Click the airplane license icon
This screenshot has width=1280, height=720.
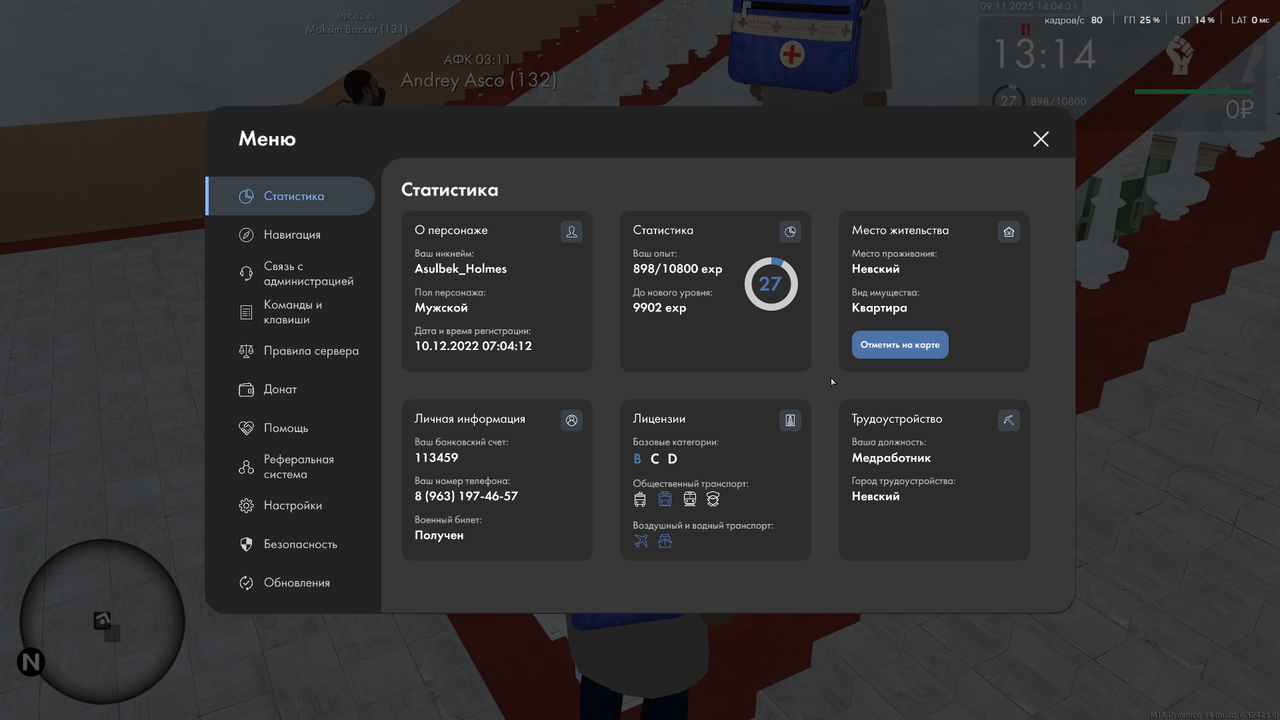(x=641, y=541)
